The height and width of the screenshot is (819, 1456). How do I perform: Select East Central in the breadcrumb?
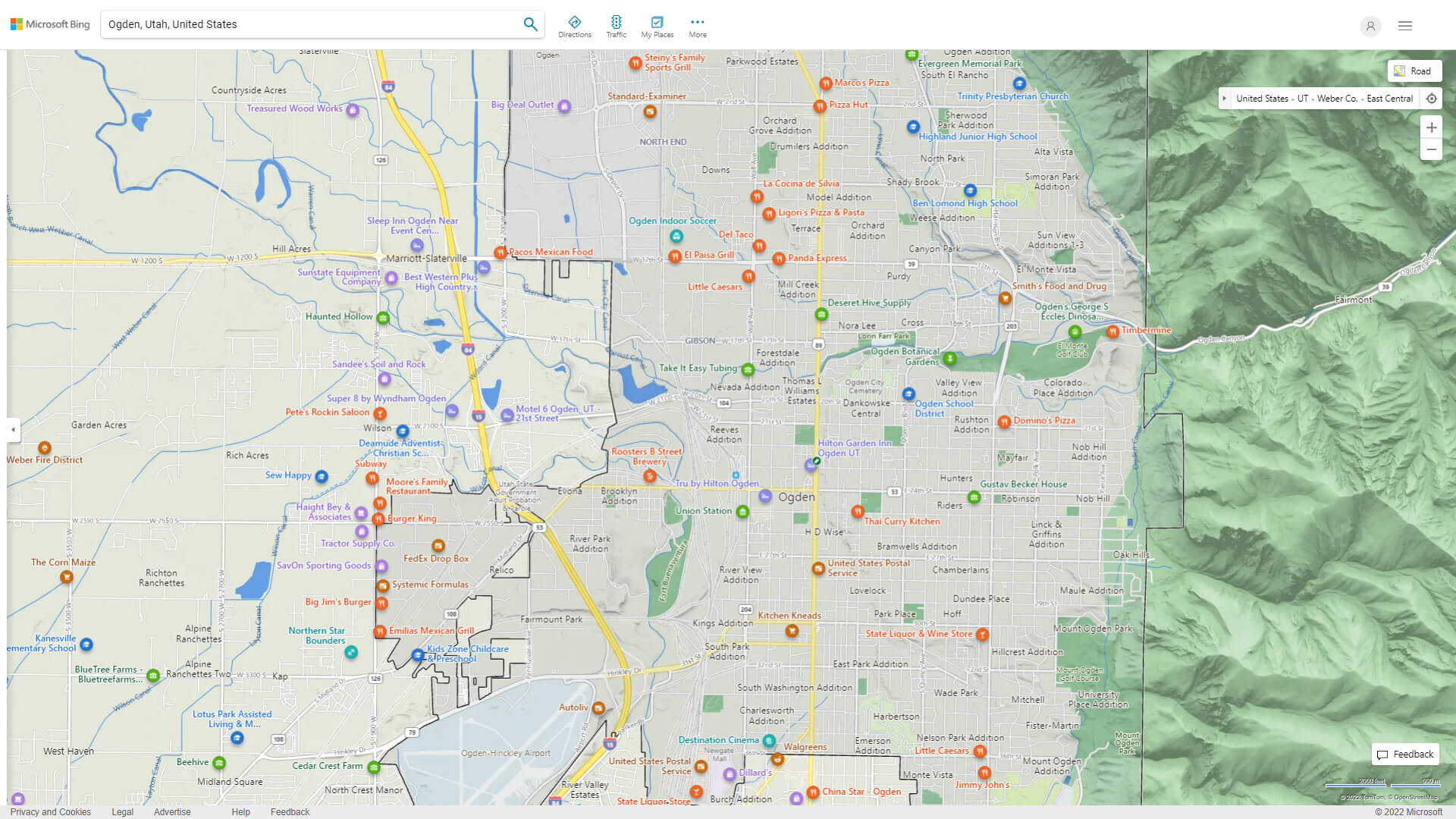[x=1390, y=98]
